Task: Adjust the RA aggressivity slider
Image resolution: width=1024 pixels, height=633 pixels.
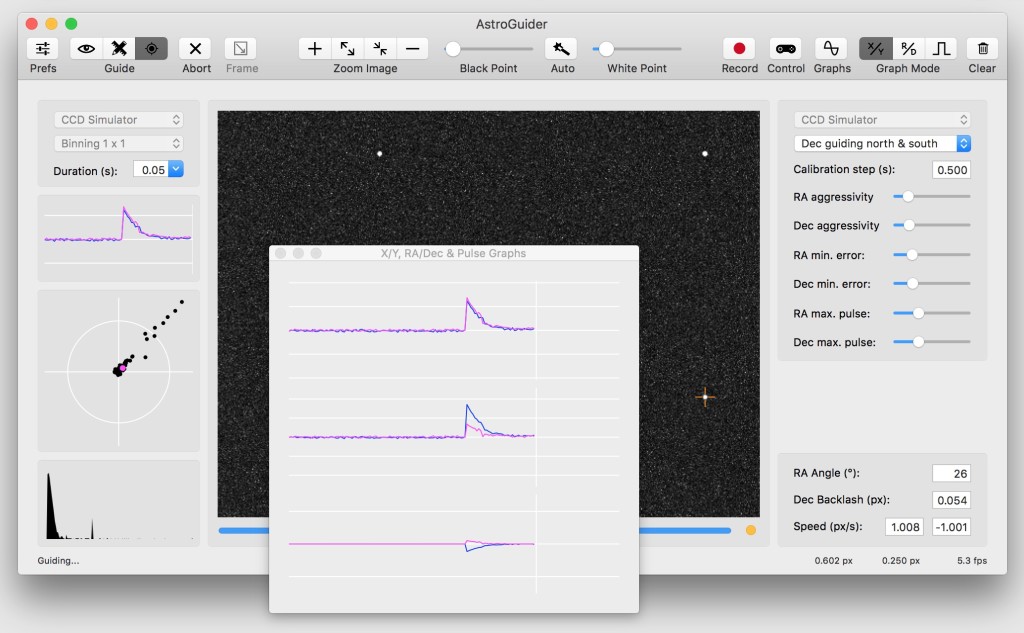Action: tap(931, 196)
